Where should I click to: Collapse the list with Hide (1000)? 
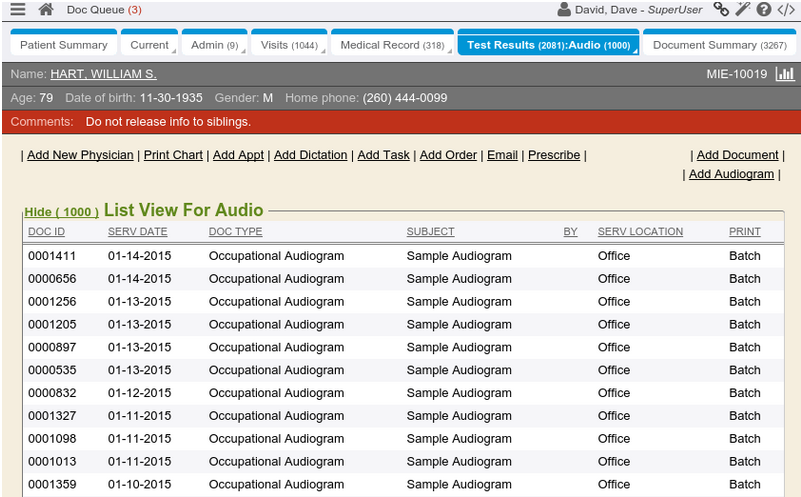coord(61,212)
